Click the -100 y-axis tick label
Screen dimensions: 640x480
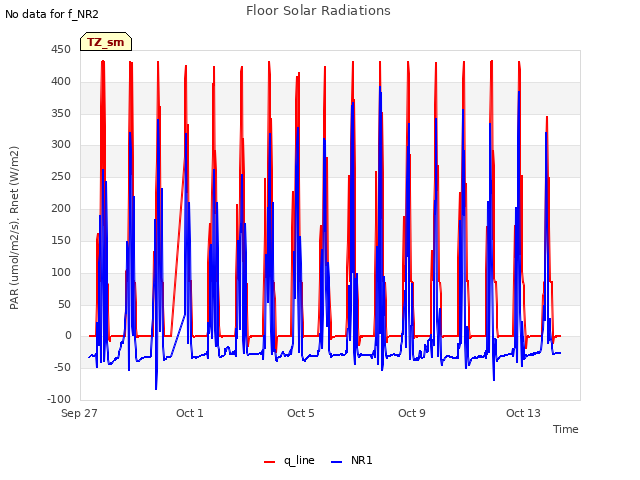coord(59,399)
